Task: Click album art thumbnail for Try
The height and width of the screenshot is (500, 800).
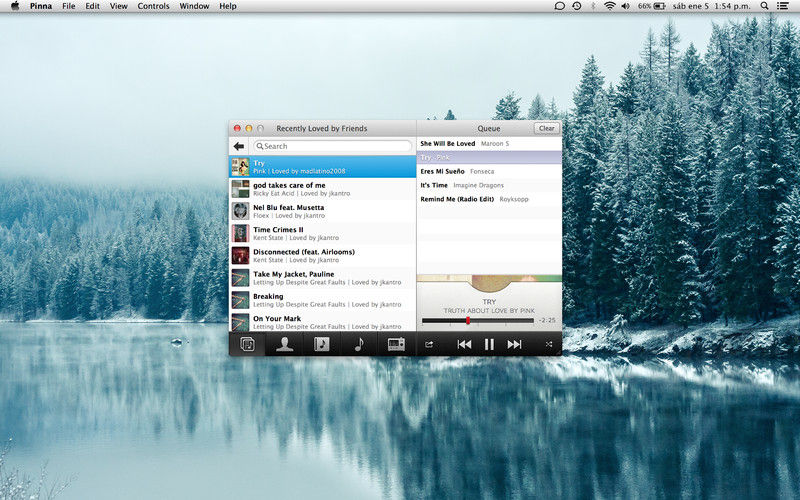Action: tap(240, 167)
